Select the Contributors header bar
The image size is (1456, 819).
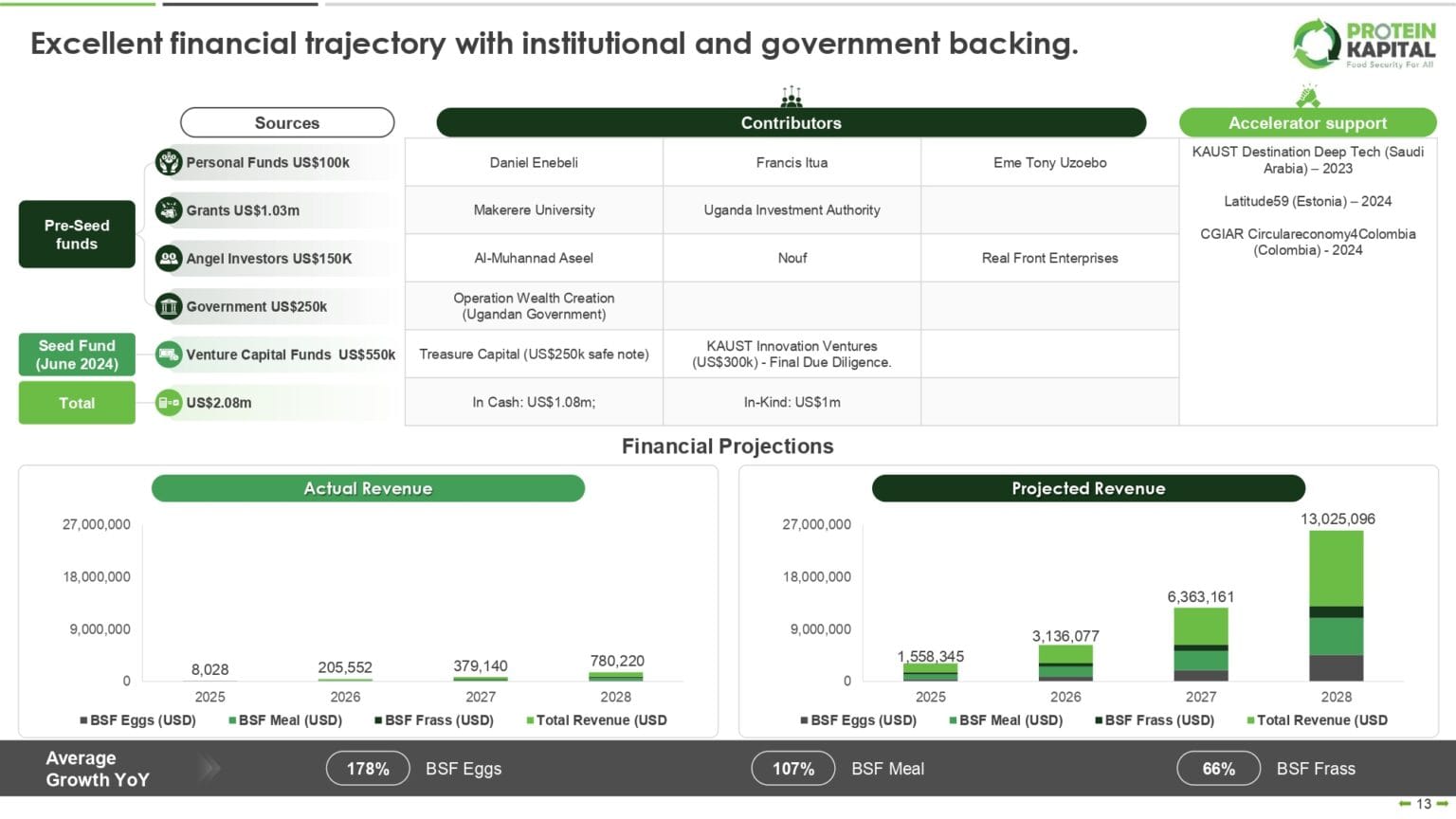[x=792, y=122]
